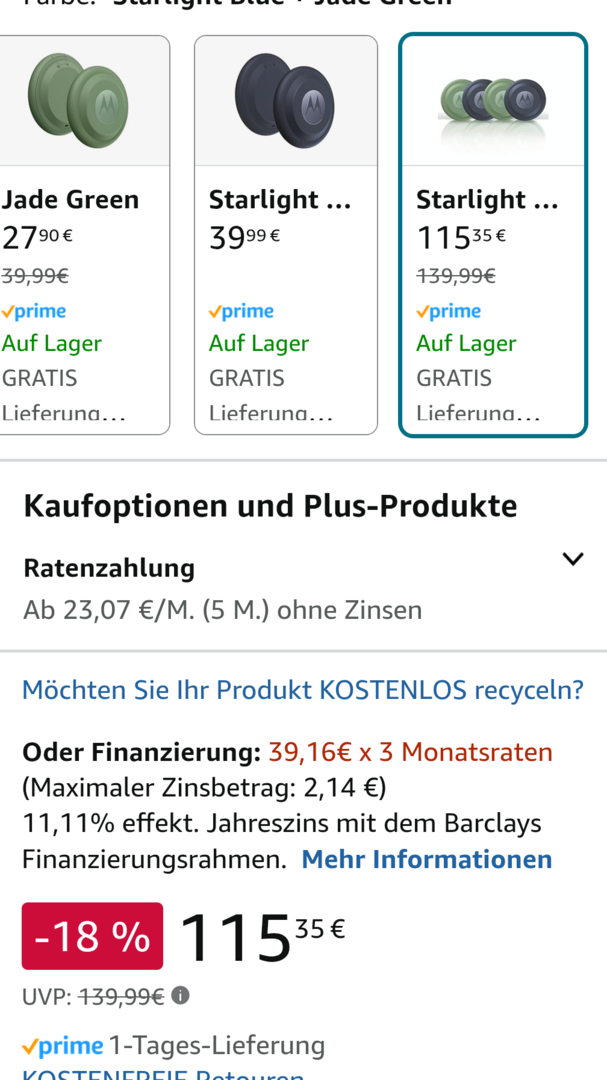Image resolution: width=607 pixels, height=1080 pixels.
Task: Click the Mehr Informationen link
Action: pyautogui.click(x=427, y=859)
